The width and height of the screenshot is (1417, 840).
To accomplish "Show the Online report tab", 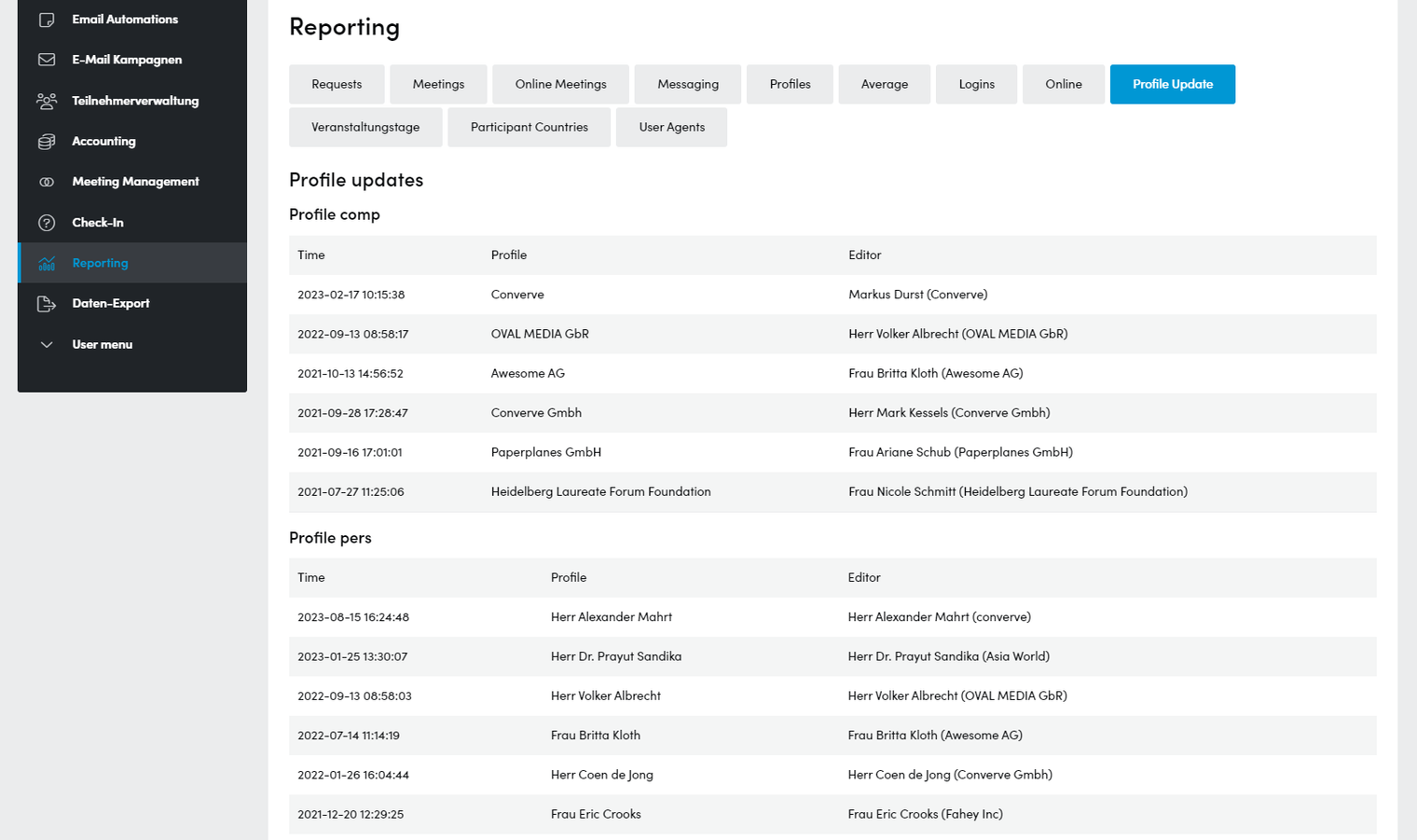I will tap(1064, 84).
